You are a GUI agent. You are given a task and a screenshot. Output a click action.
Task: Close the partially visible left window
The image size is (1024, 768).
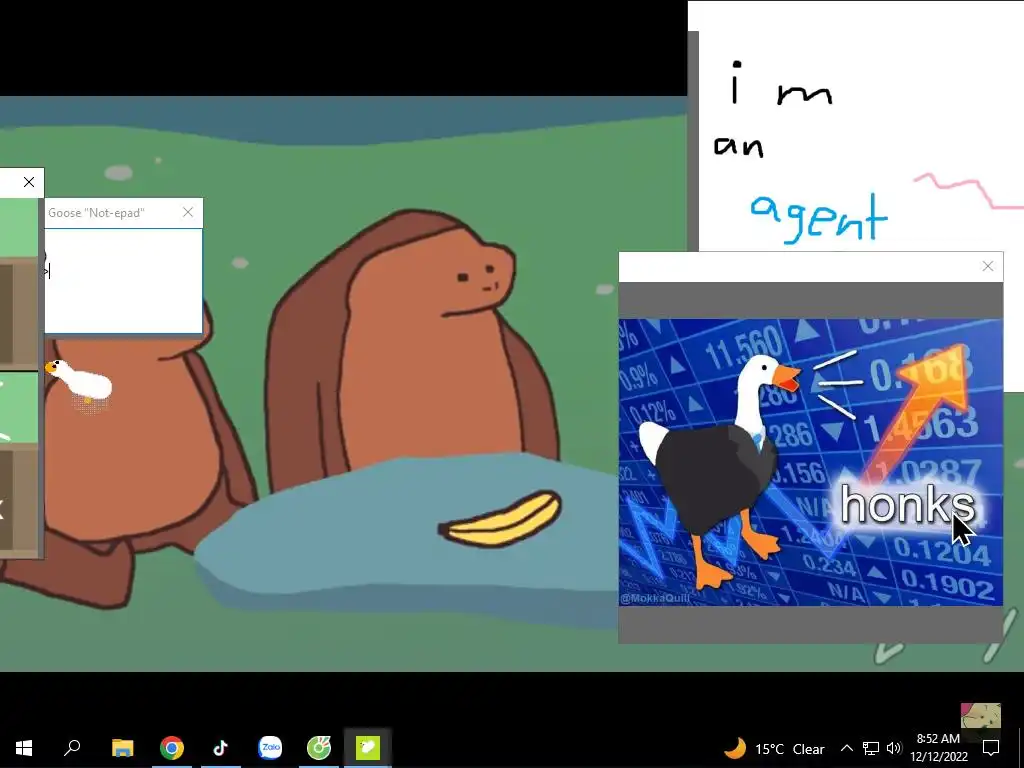pos(29,182)
